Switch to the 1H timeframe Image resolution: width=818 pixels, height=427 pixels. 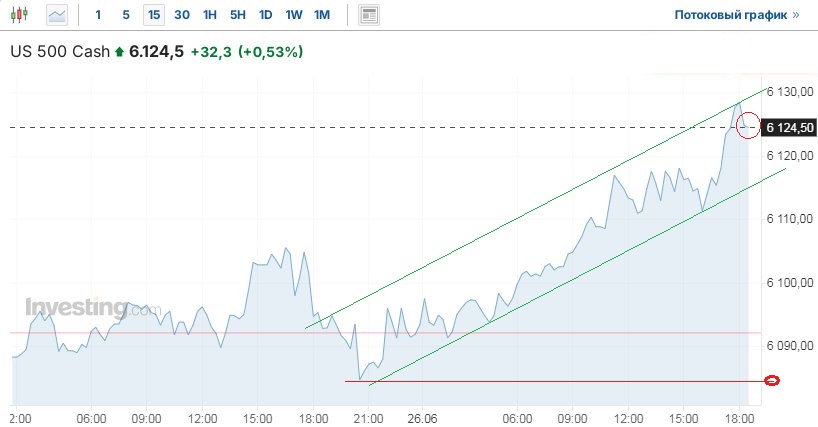209,15
